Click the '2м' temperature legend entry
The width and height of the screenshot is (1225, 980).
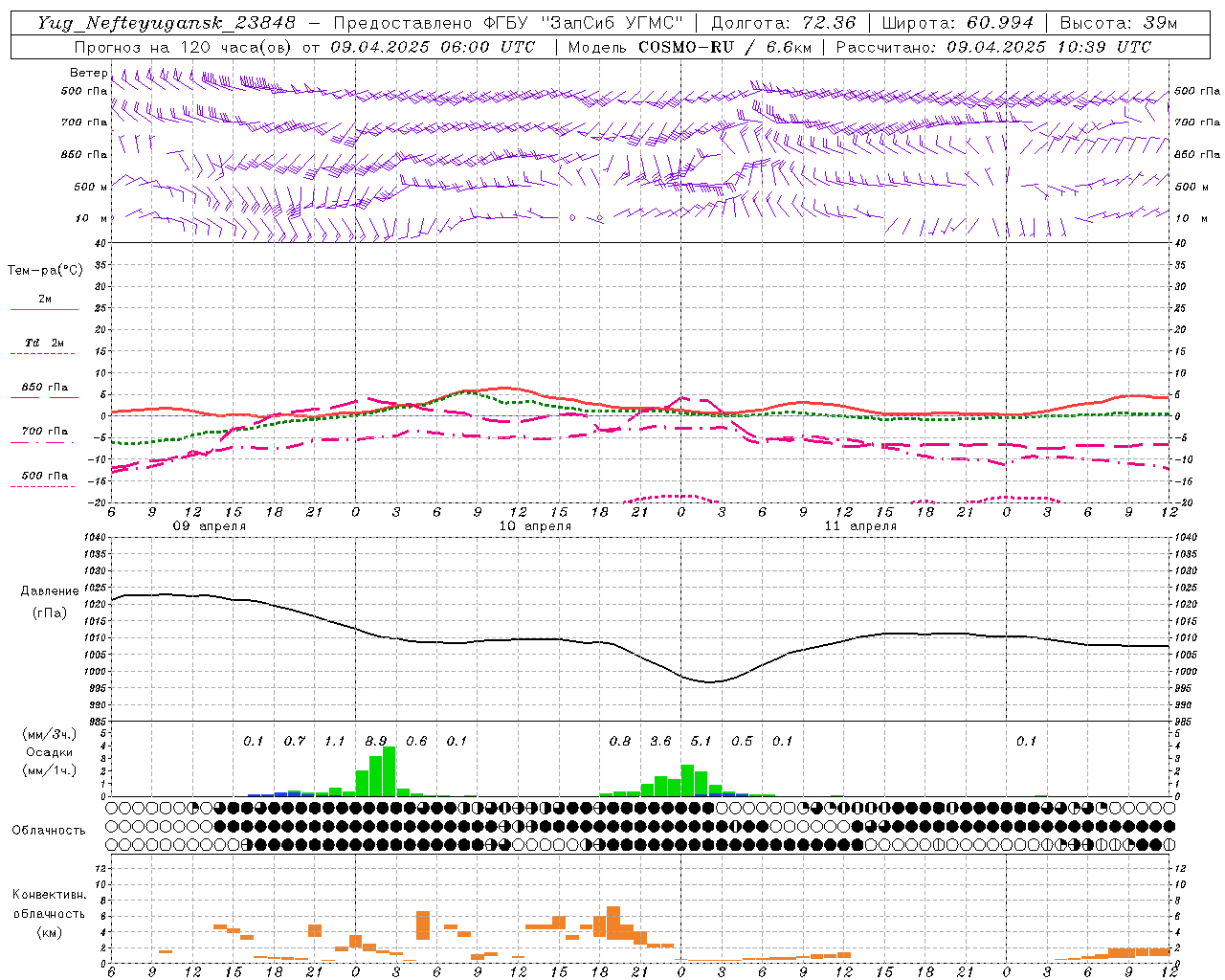[x=45, y=300]
